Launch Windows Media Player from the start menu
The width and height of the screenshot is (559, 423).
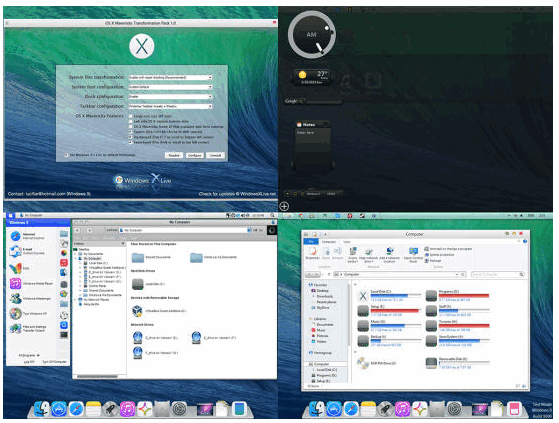coord(31,284)
